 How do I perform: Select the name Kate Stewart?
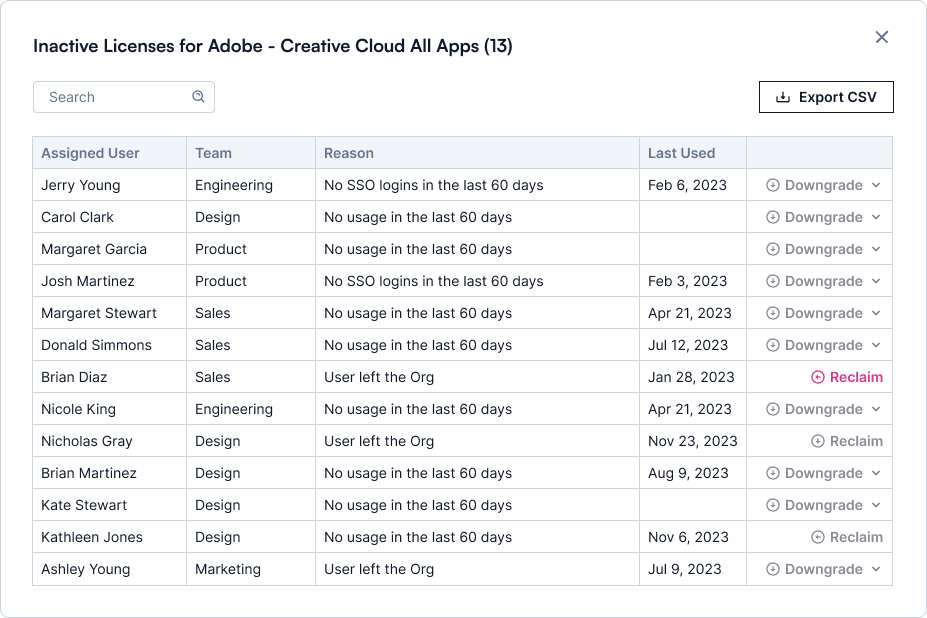(x=84, y=505)
